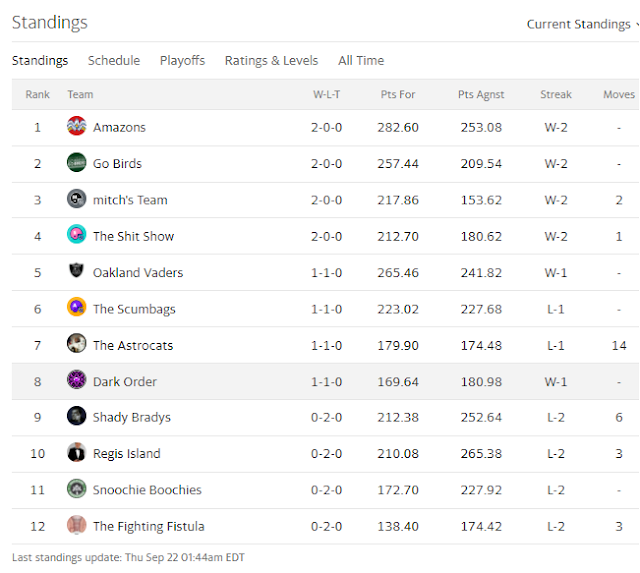Open the Playoffs tab

tap(182, 60)
